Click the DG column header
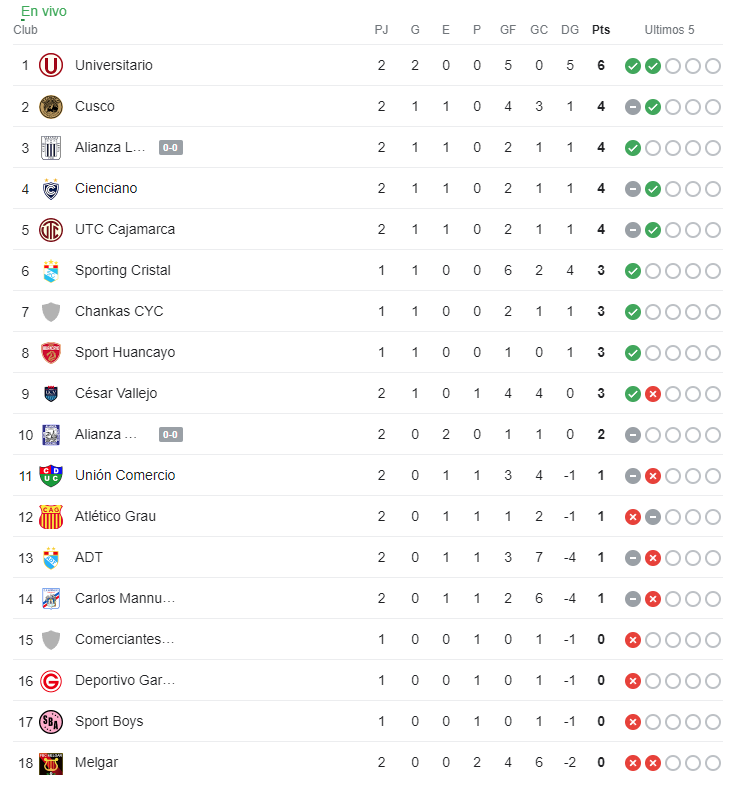Image resolution: width=739 pixels, height=788 pixels. tap(570, 30)
